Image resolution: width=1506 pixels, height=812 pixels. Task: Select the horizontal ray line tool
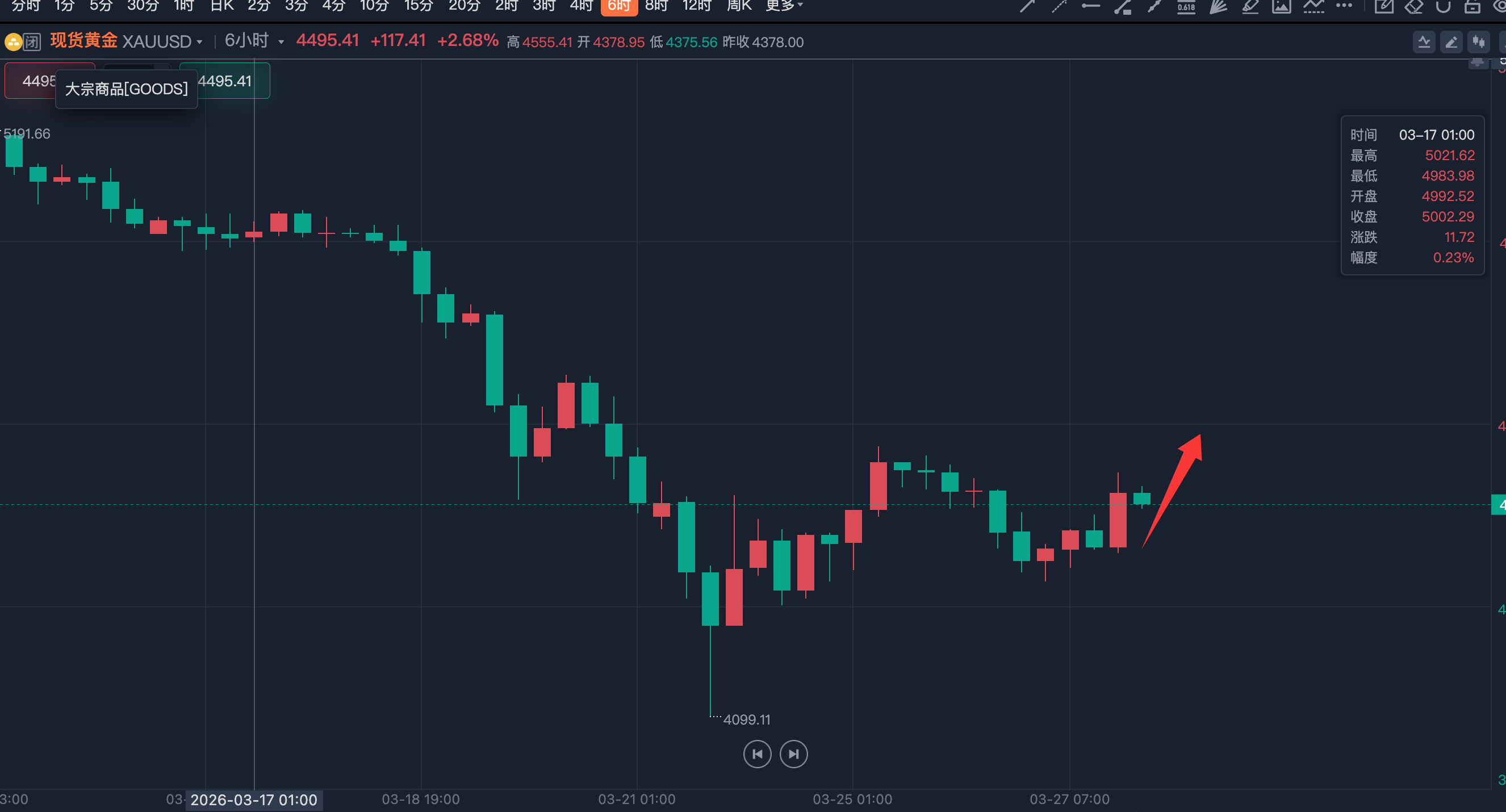(x=1091, y=6)
